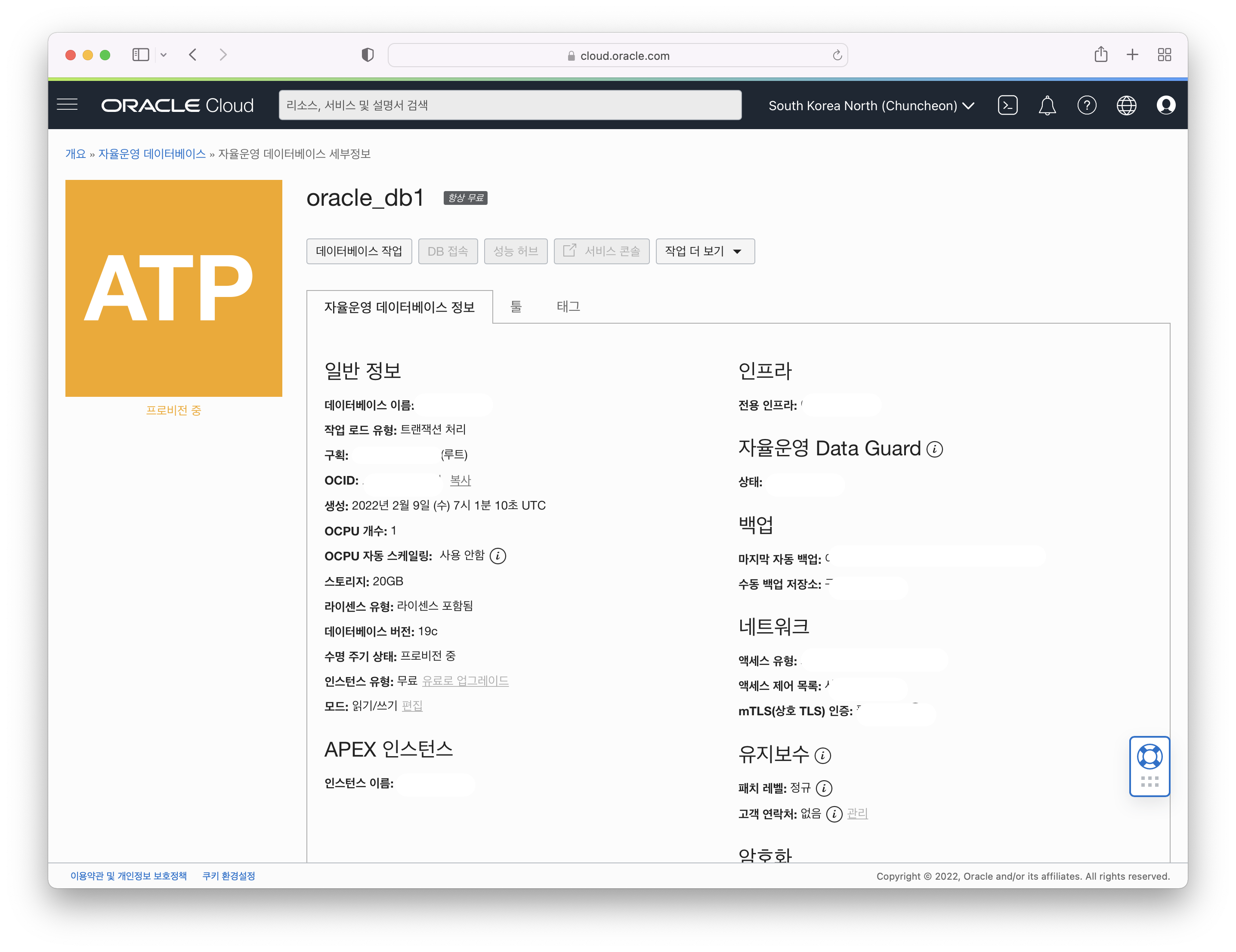Open the hamburger navigation menu
Screen dimensions: 1236x952
coord(67,105)
